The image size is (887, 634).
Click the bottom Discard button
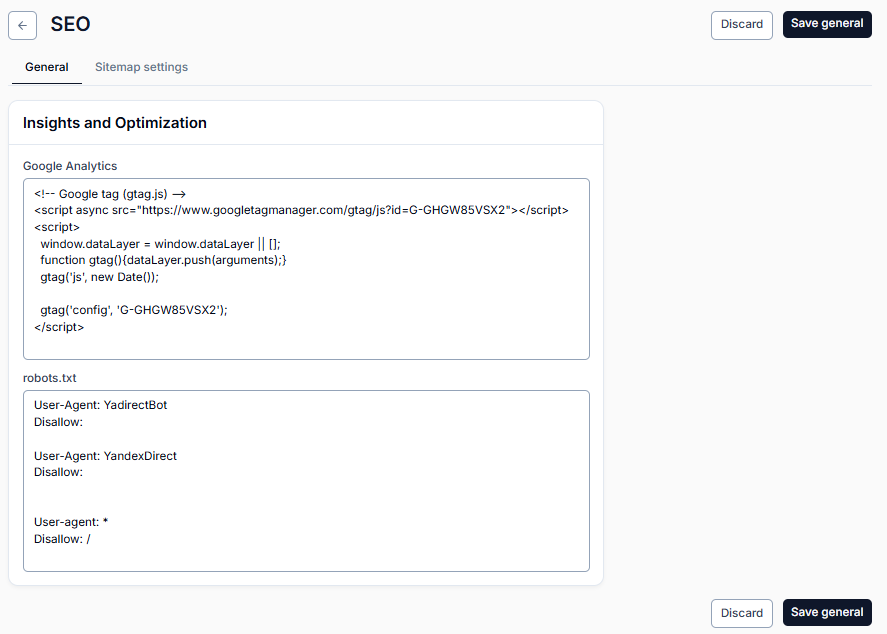[742, 614]
